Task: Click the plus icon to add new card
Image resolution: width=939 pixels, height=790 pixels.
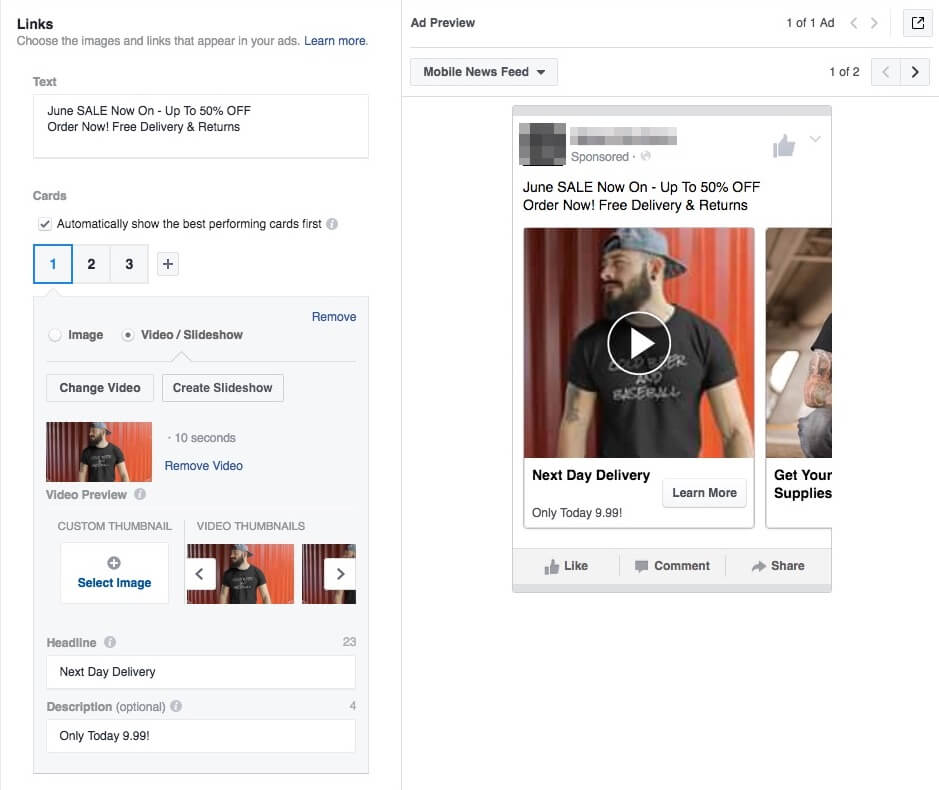Action: 167,263
